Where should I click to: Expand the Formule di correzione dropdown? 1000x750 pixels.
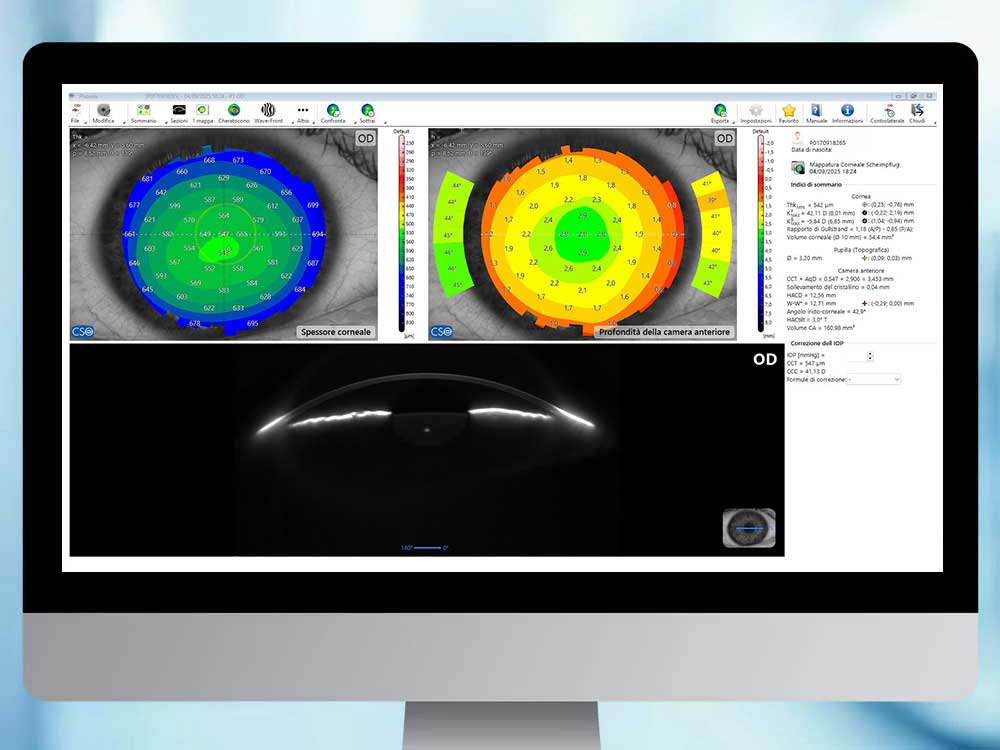tap(873, 380)
